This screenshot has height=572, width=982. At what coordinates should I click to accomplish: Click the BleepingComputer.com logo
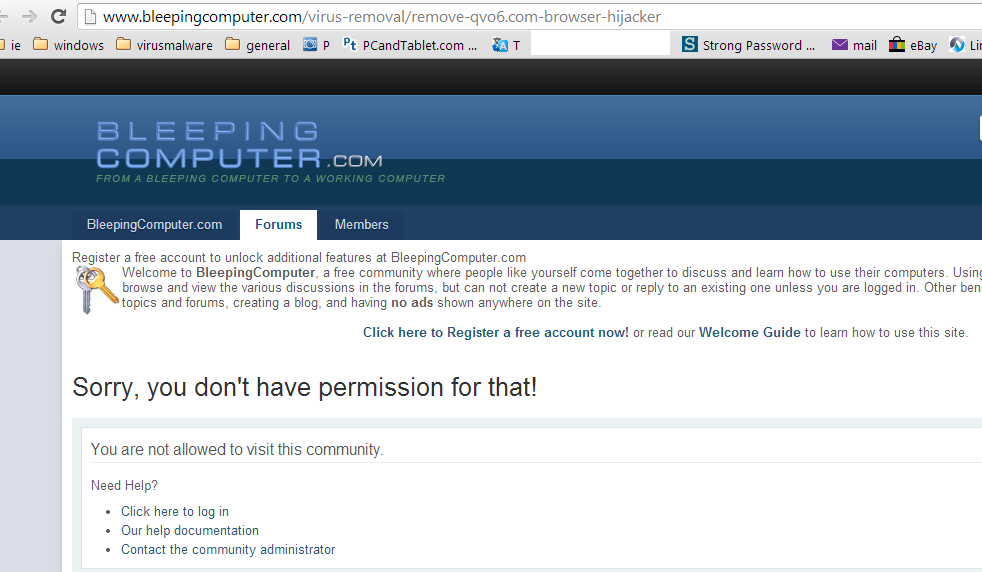pyautogui.click(x=239, y=145)
